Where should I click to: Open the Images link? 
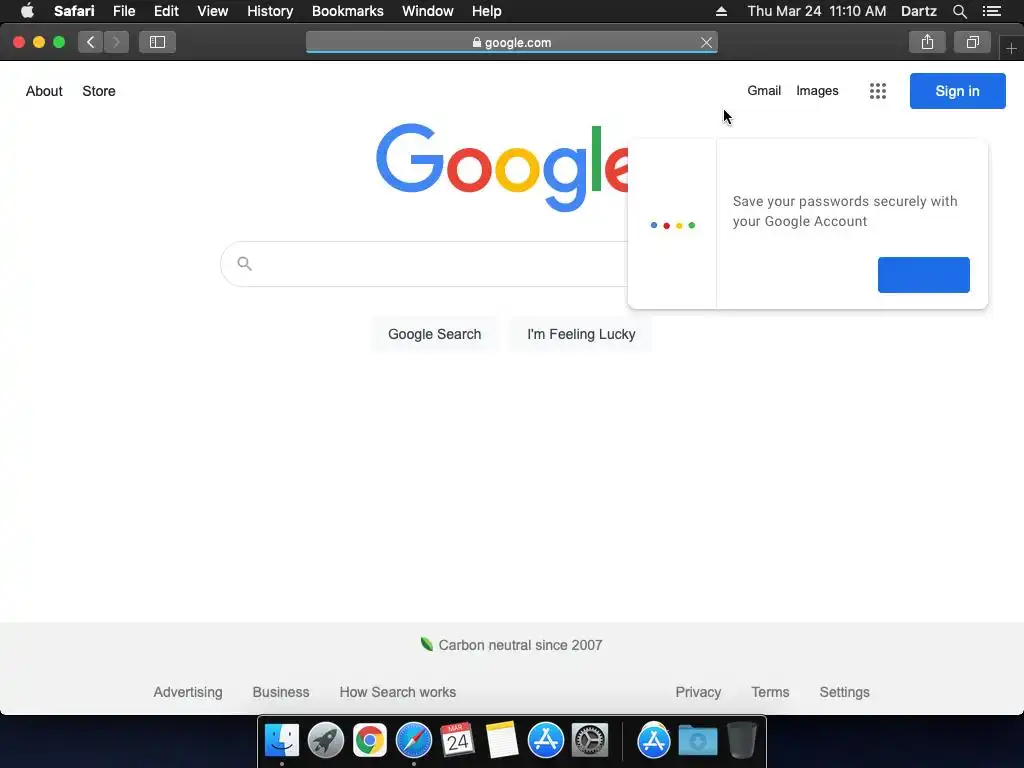(x=817, y=91)
